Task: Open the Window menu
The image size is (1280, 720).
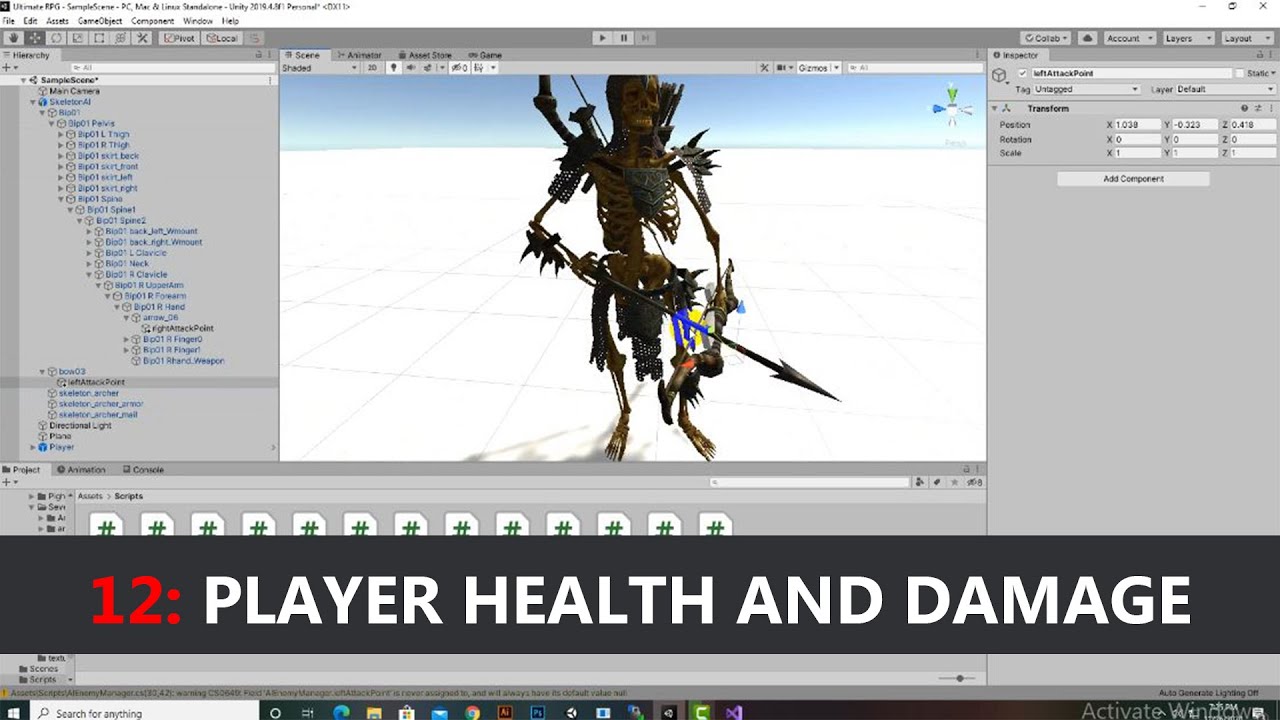Action: point(197,21)
